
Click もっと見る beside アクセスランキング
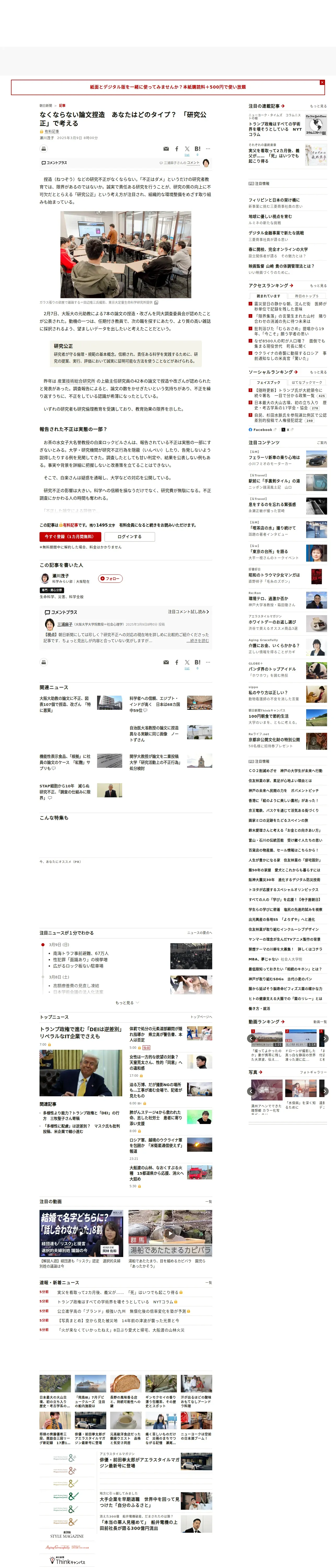(318, 285)
